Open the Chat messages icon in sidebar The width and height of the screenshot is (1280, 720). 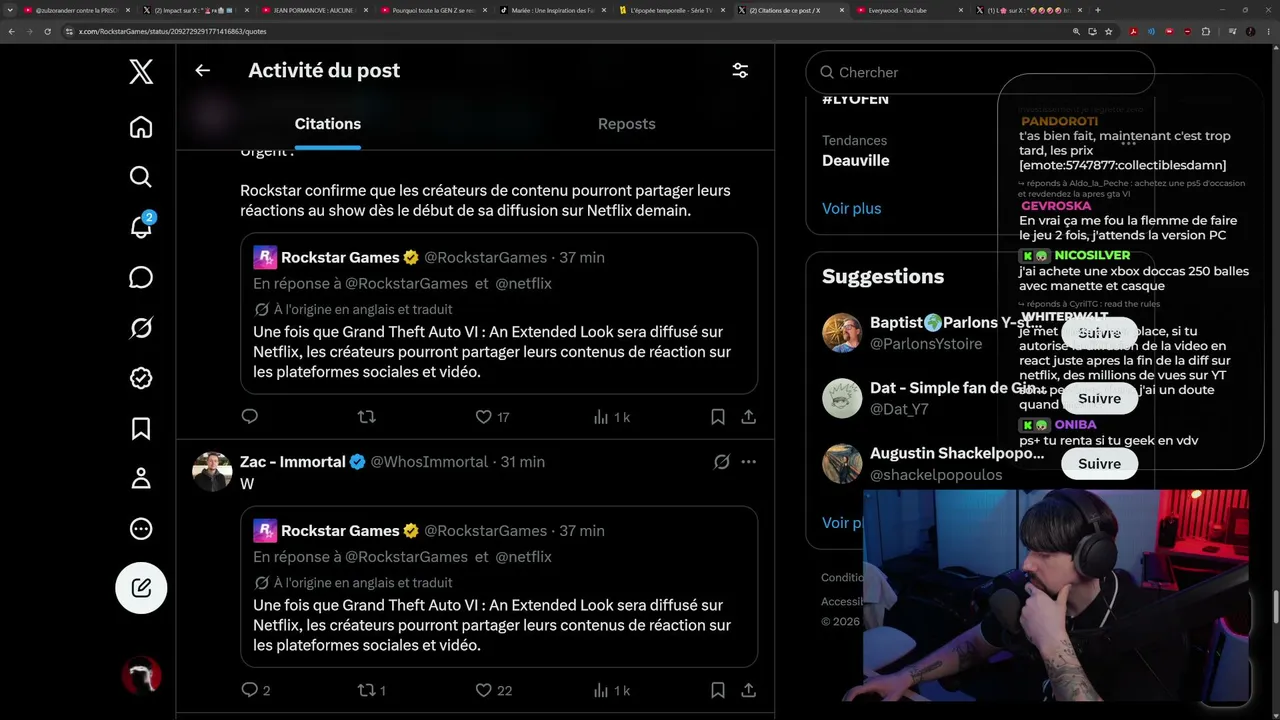(x=141, y=277)
